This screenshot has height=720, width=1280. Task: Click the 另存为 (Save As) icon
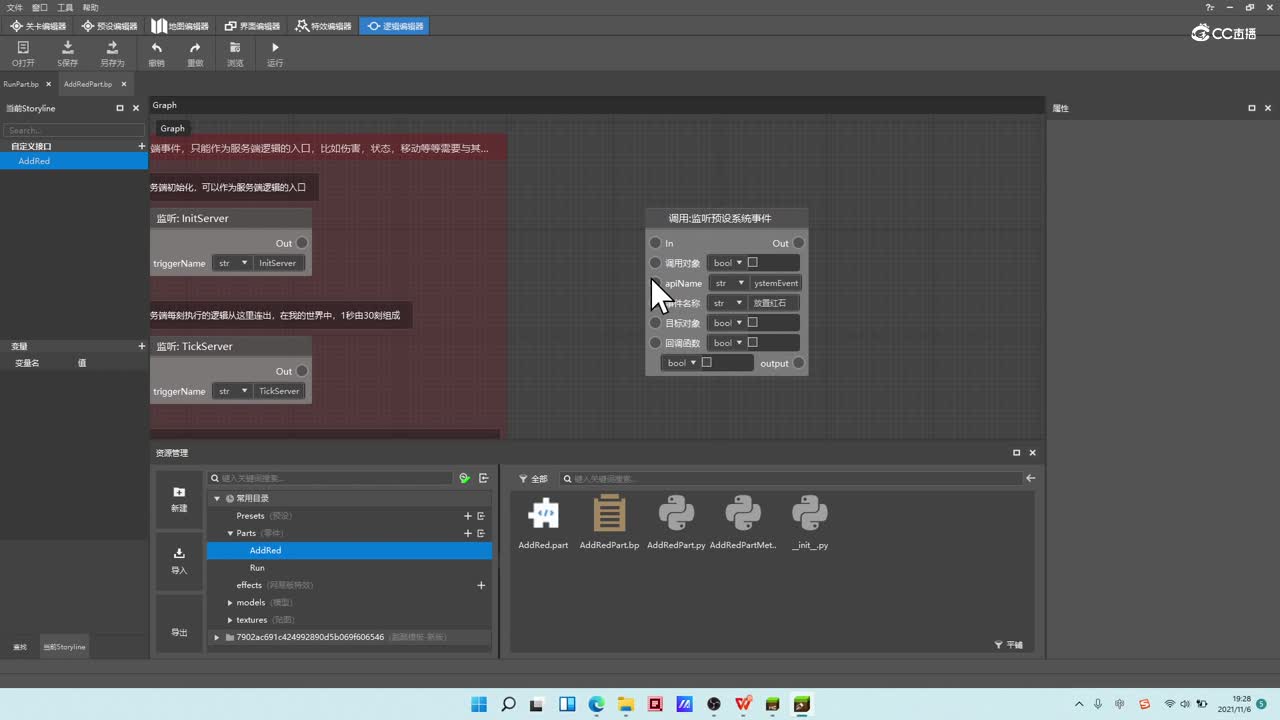(112, 48)
